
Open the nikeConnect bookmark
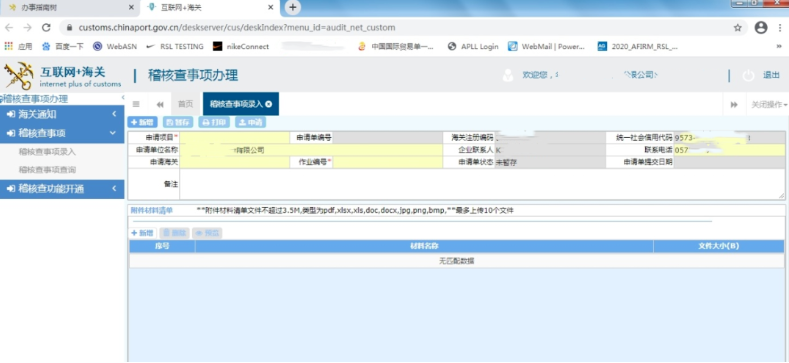coord(241,46)
